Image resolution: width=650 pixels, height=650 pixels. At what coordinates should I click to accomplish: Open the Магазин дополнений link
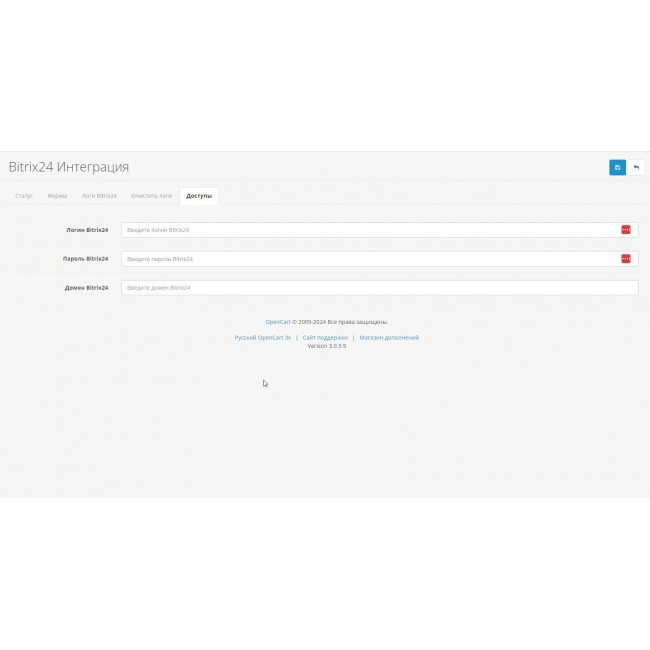pos(389,338)
